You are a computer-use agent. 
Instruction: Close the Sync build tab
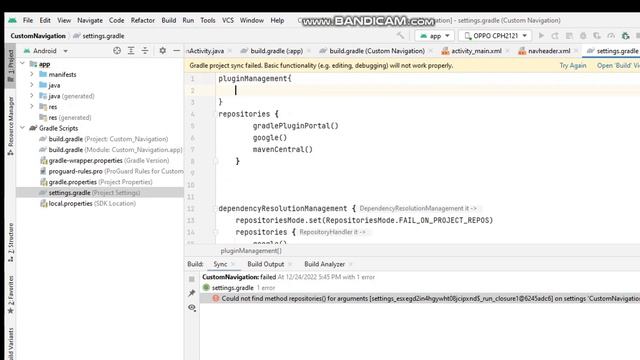[x=233, y=264]
